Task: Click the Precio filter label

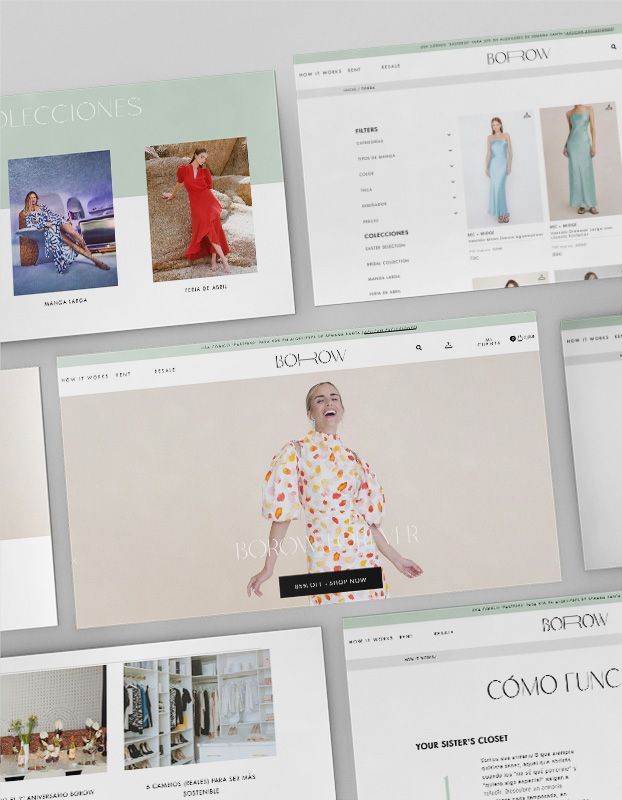Action: coord(370,222)
